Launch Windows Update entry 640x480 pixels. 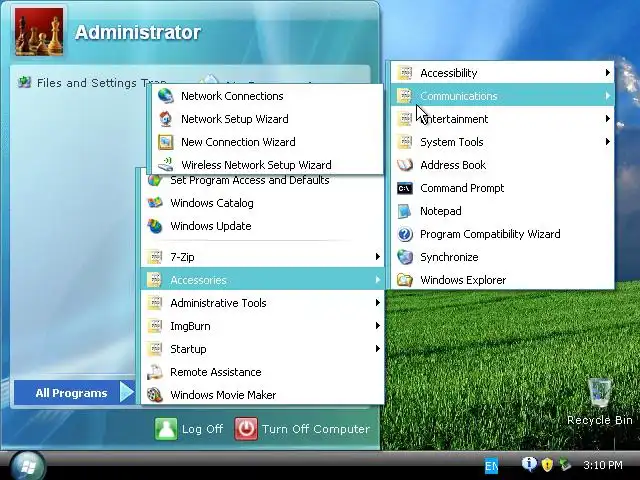click(262, 226)
